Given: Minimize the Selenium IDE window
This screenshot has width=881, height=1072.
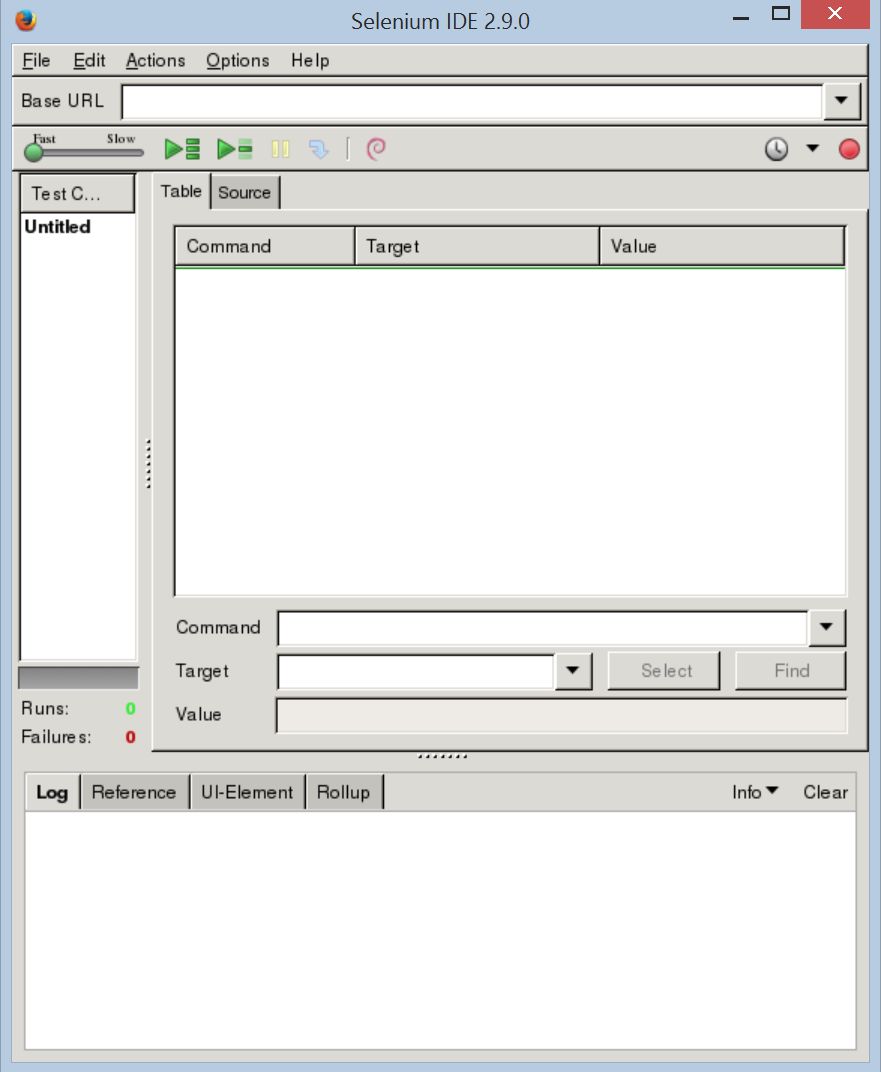Looking at the screenshot, I should [x=741, y=18].
